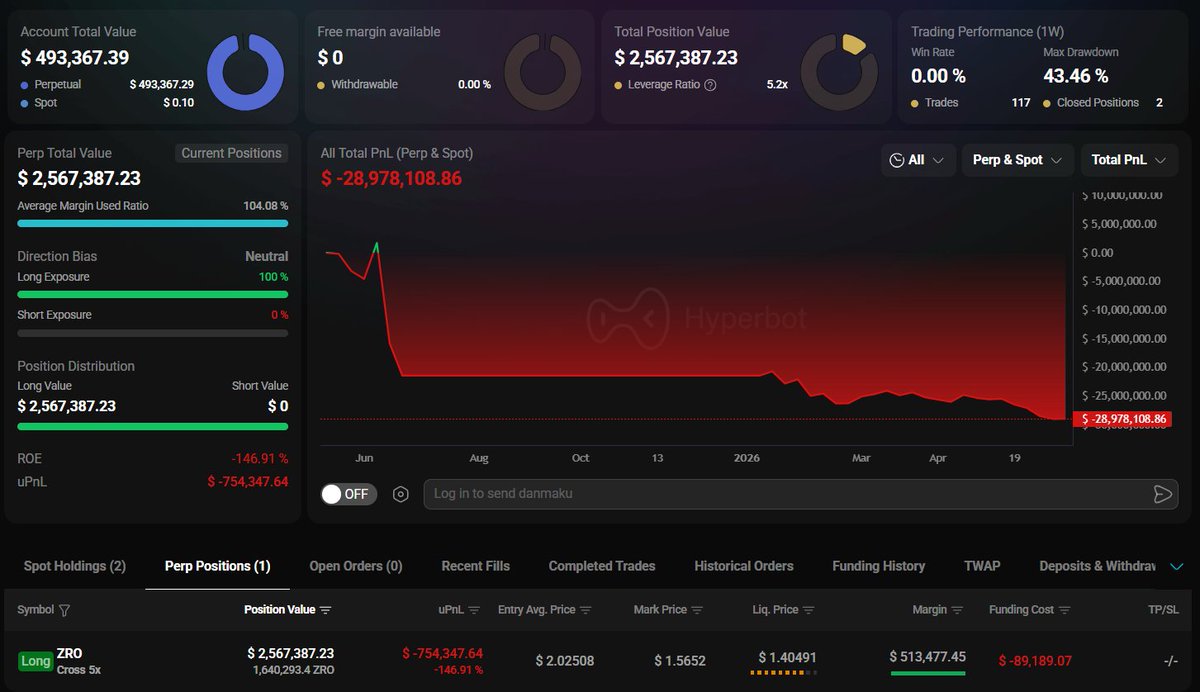
Task: Click the send danmaku arrow icon
Action: tap(1162, 494)
